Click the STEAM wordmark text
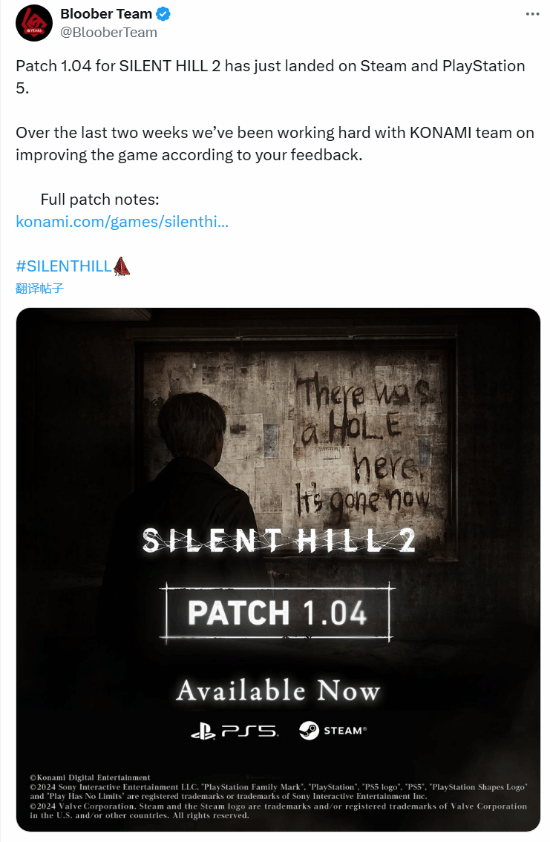Screen dimensions: 550x842 pos(345,730)
